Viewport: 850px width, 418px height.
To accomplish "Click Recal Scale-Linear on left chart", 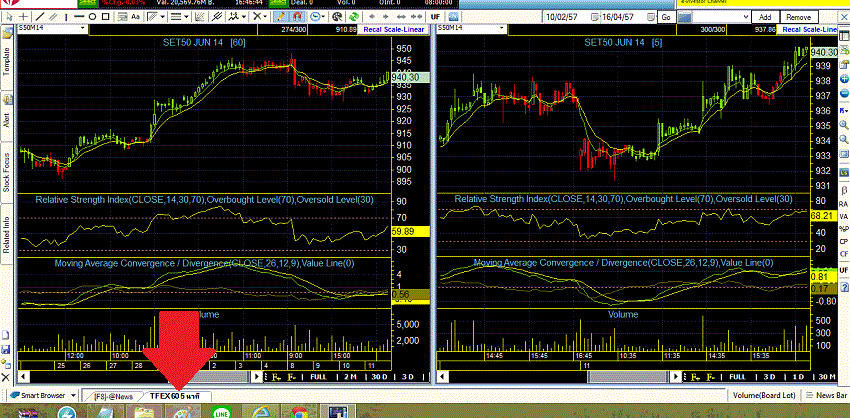I will (x=395, y=29).
